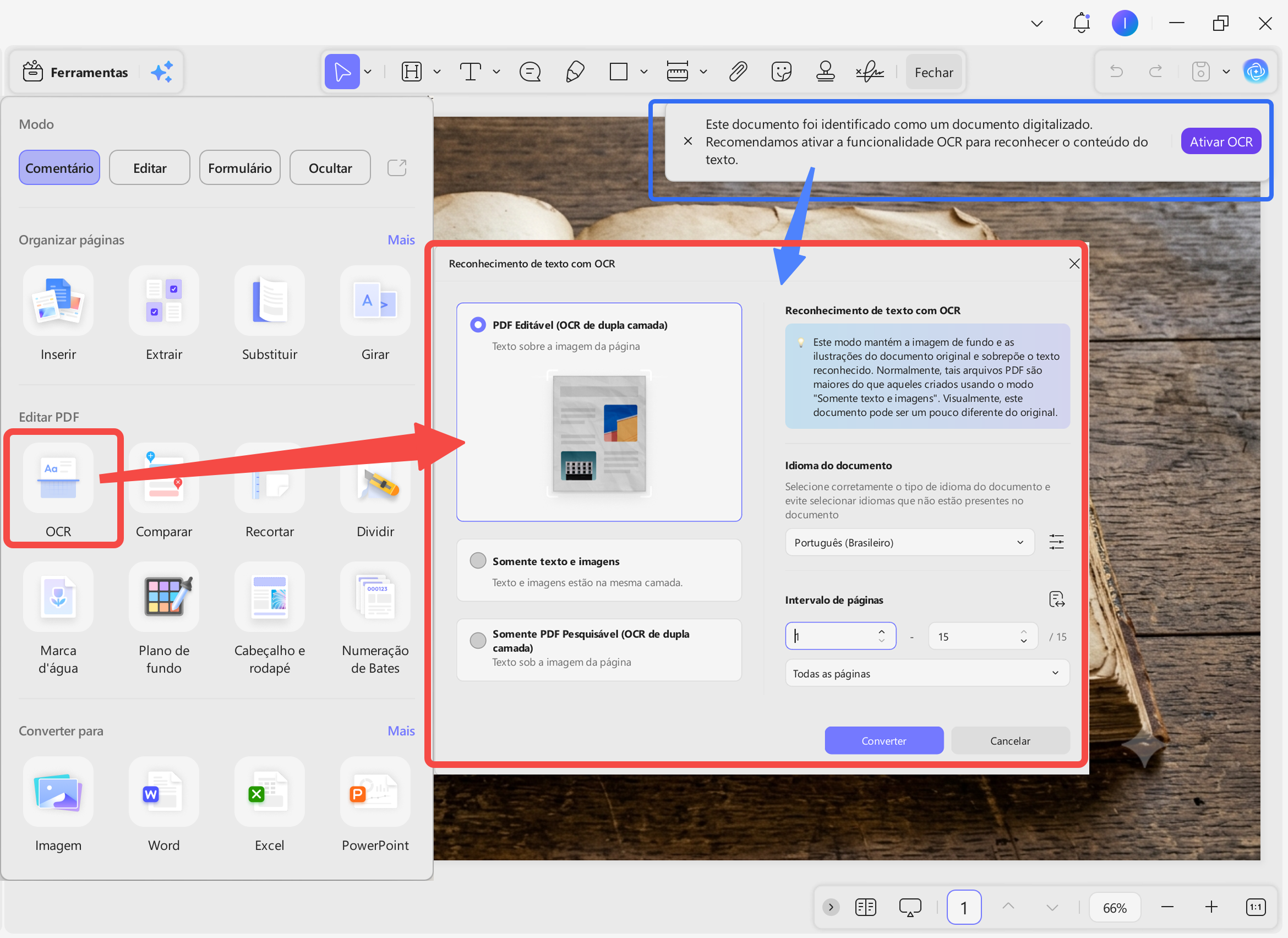1288x938 pixels.
Task: Select the sticker tool icon
Action: click(x=782, y=72)
